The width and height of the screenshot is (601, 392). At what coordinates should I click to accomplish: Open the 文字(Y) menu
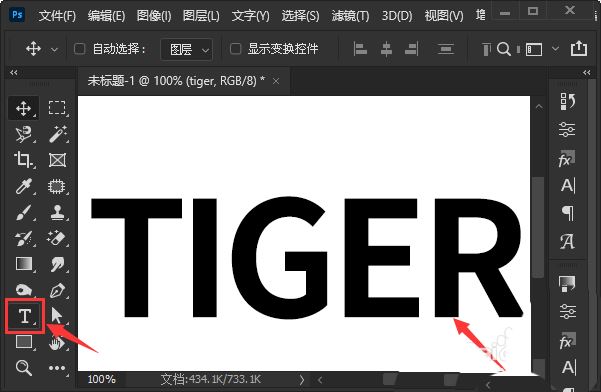[x=250, y=16]
